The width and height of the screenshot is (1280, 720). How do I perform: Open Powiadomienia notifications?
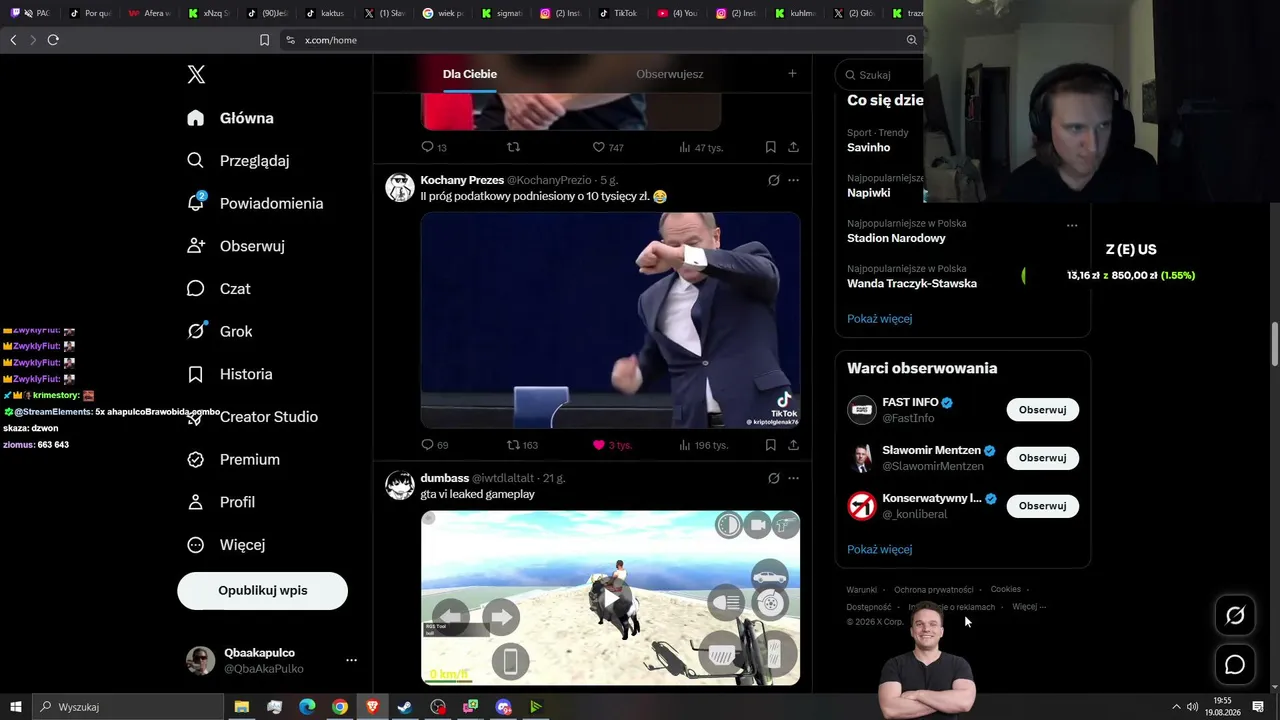click(x=255, y=203)
